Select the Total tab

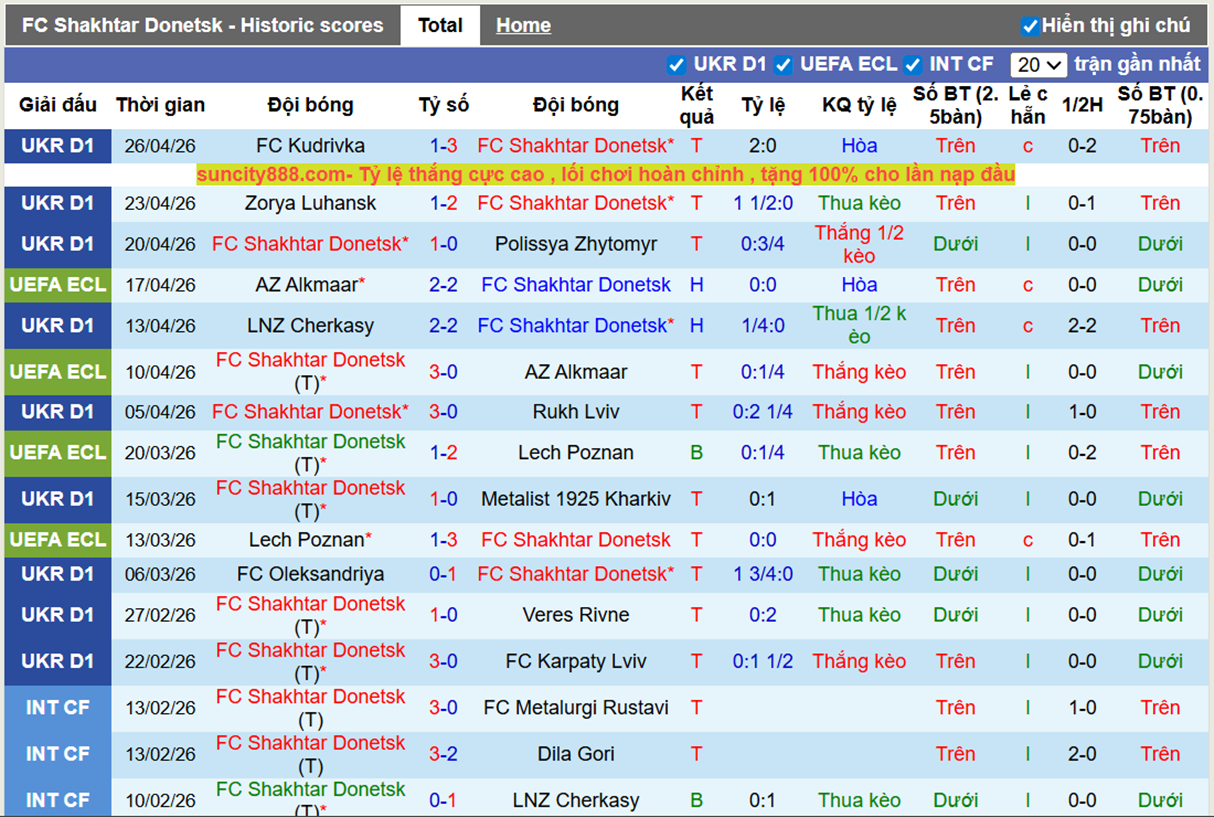click(x=440, y=25)
